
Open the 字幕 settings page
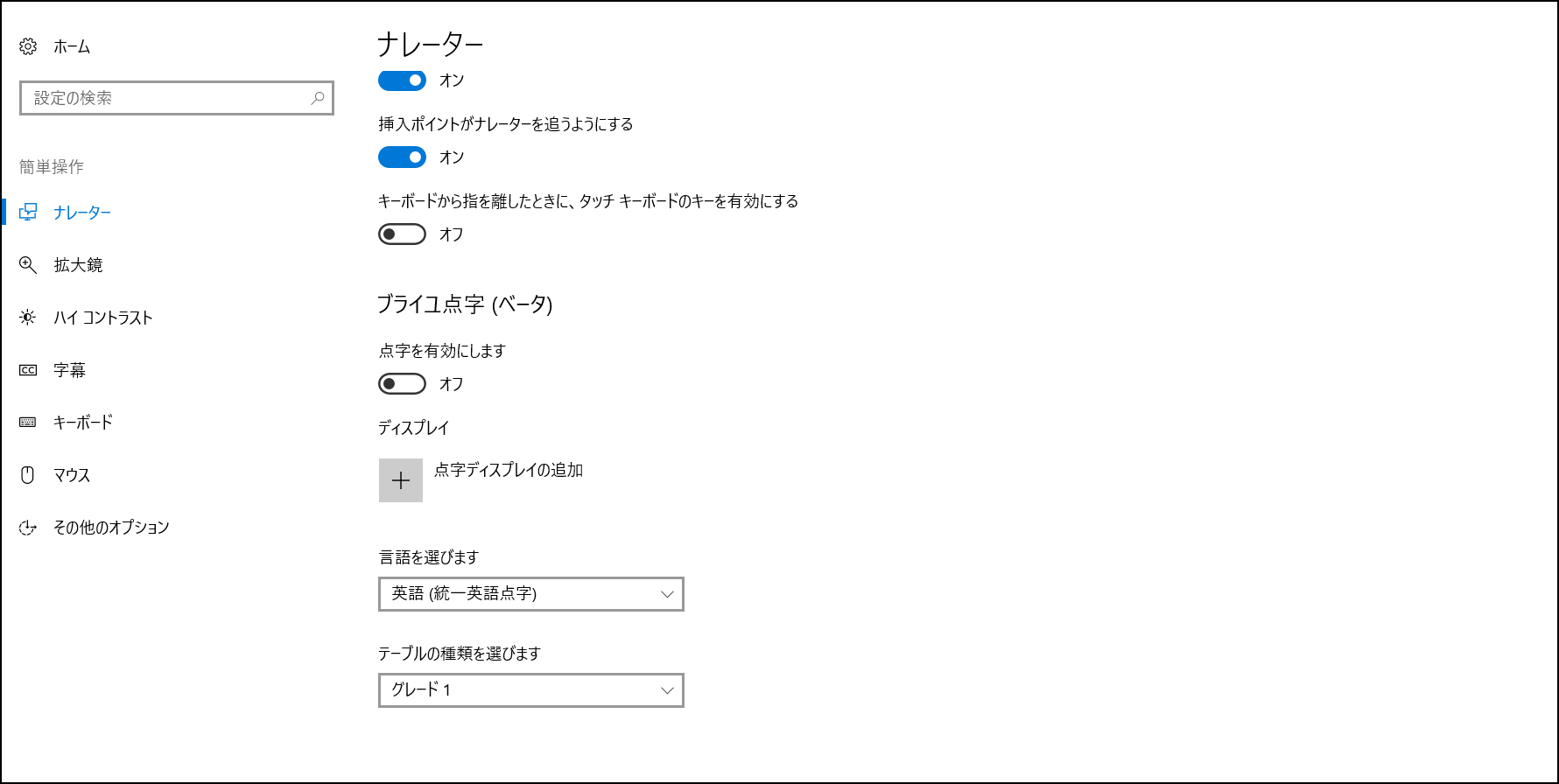tap(70, 370)
